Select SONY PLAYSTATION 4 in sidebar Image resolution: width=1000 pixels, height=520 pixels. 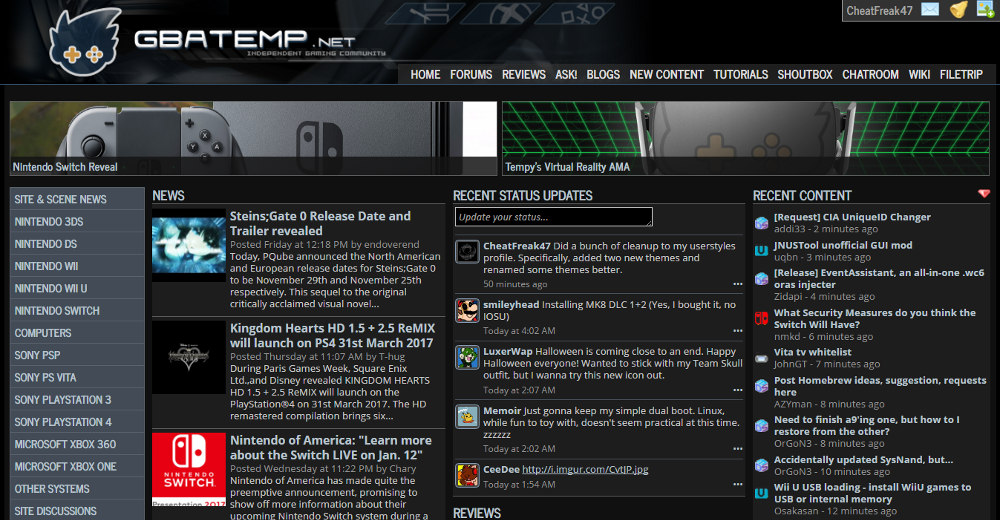[77, 422]
